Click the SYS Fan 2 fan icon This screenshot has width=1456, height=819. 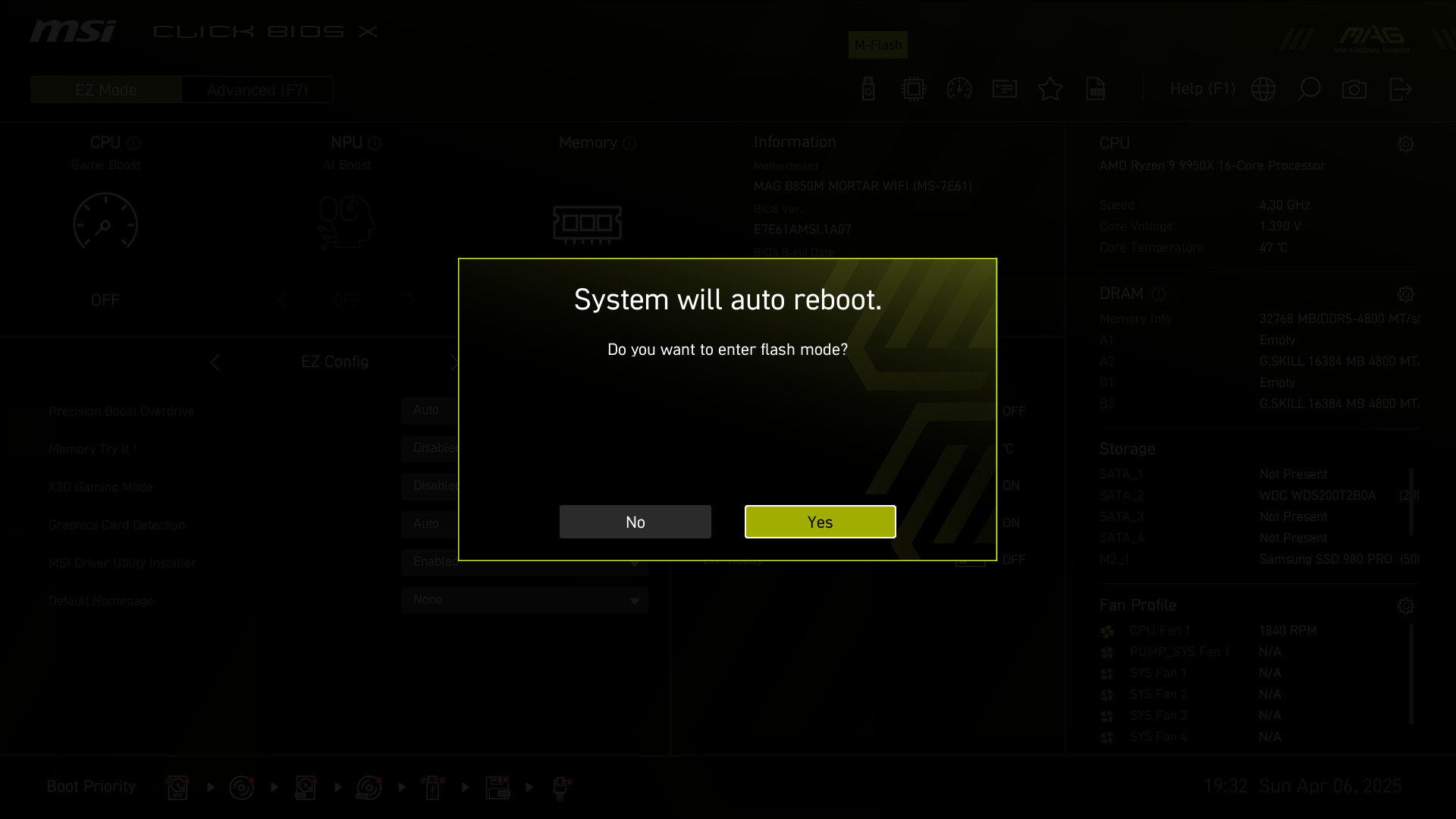point(1107,695)
